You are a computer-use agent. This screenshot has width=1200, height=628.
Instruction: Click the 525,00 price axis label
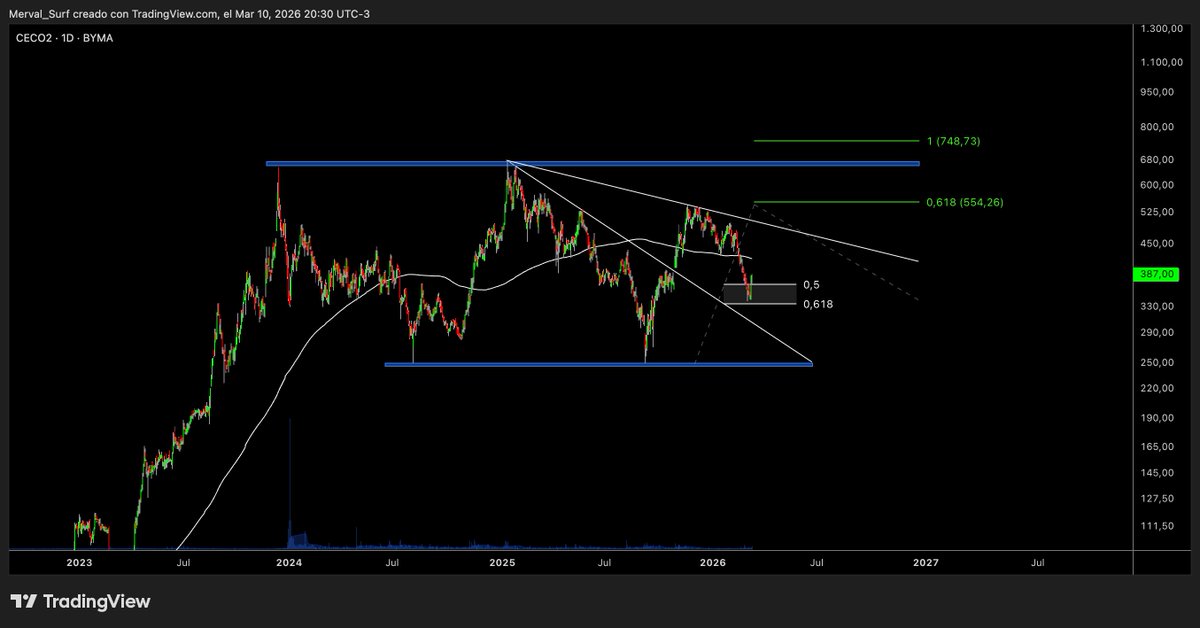click(x=1157, y=212)
